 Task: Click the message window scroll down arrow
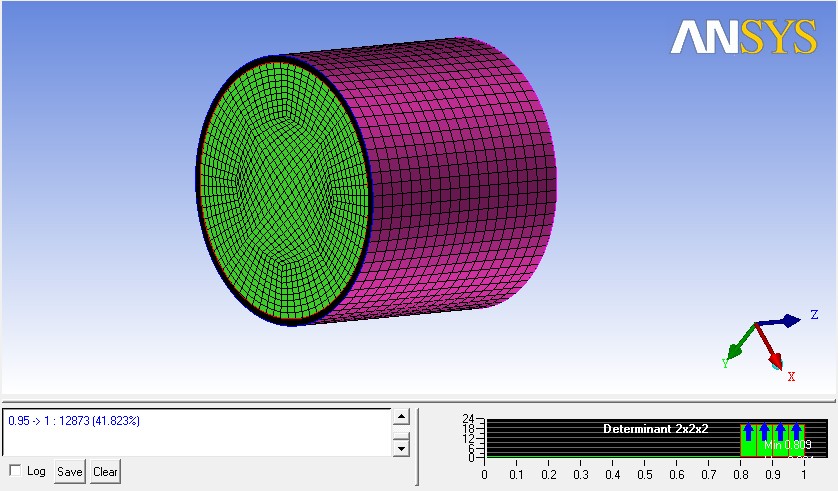point(401,448)
